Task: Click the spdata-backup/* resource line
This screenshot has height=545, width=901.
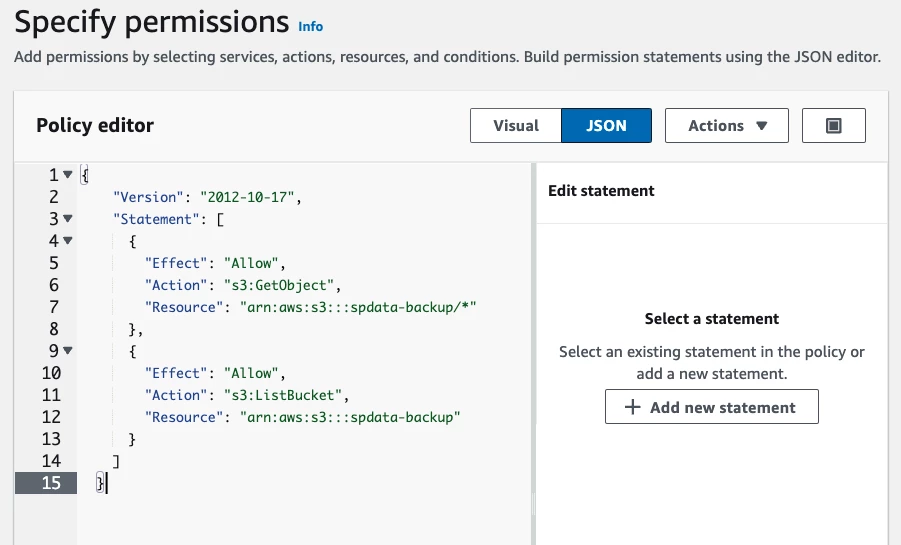Action: tap(310, 307)
